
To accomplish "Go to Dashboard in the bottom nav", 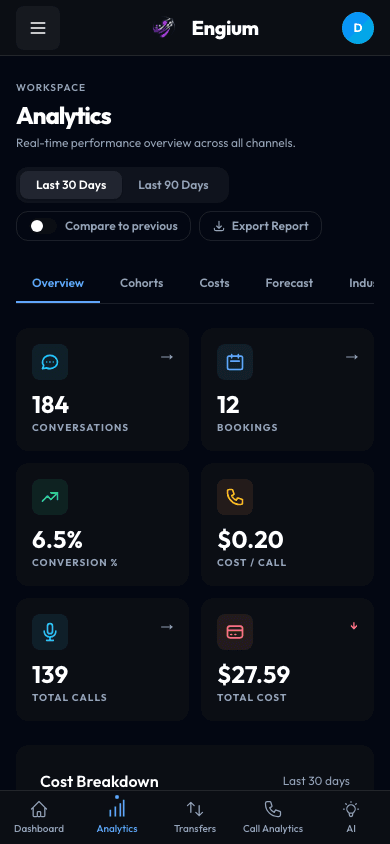I will [x=39, y=817].
